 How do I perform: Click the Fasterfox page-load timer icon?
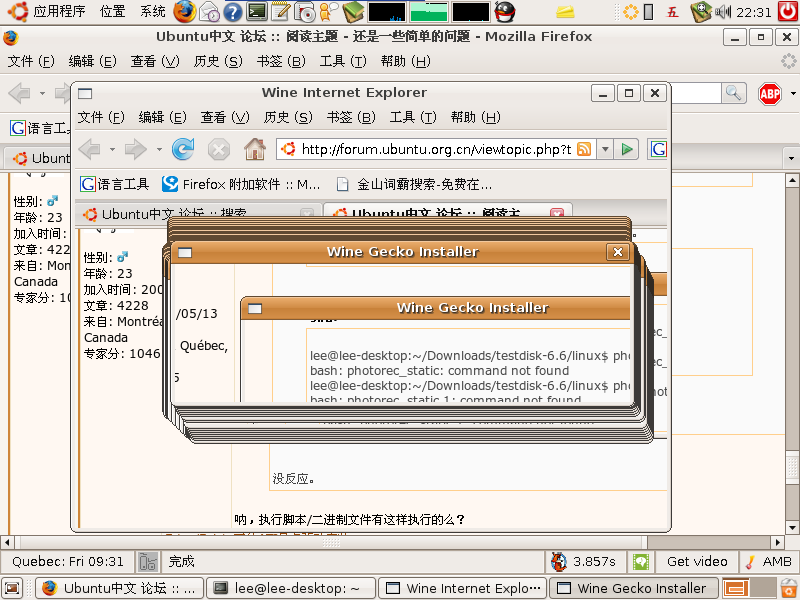[x=559, y=562]
